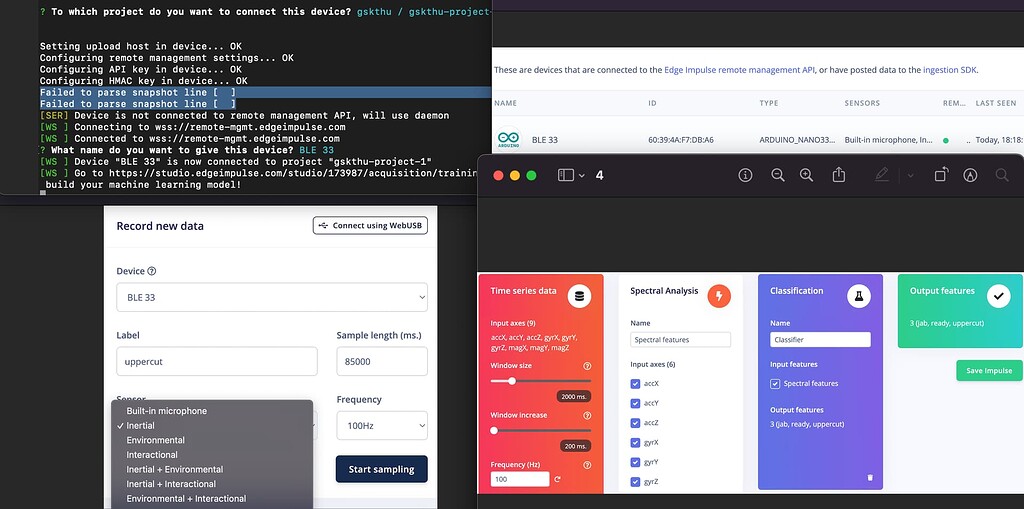The width and height of the screenshot is (1024, 509).
Task: Expand the markup options chevron in Preview
Action: [910, 176]
